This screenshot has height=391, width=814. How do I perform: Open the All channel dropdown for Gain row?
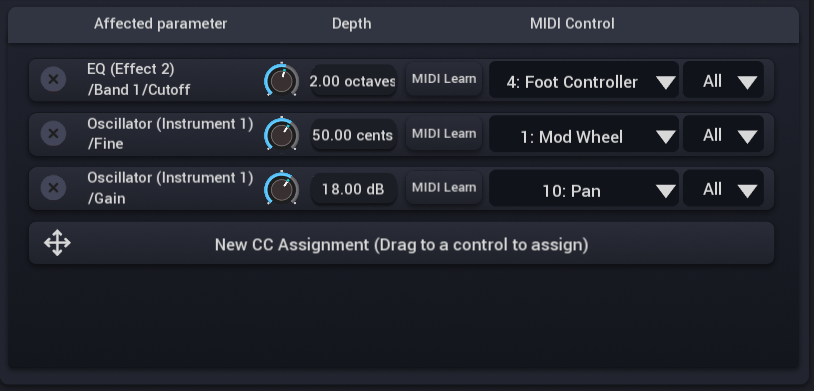pyautogui.click(x=723, y=188)
